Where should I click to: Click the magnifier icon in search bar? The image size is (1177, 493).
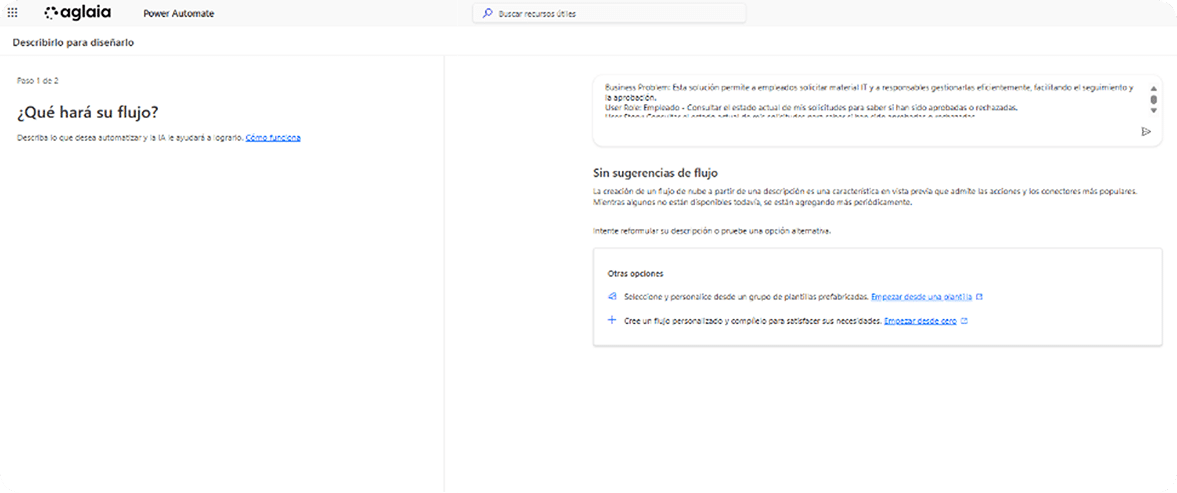(487, 14)
